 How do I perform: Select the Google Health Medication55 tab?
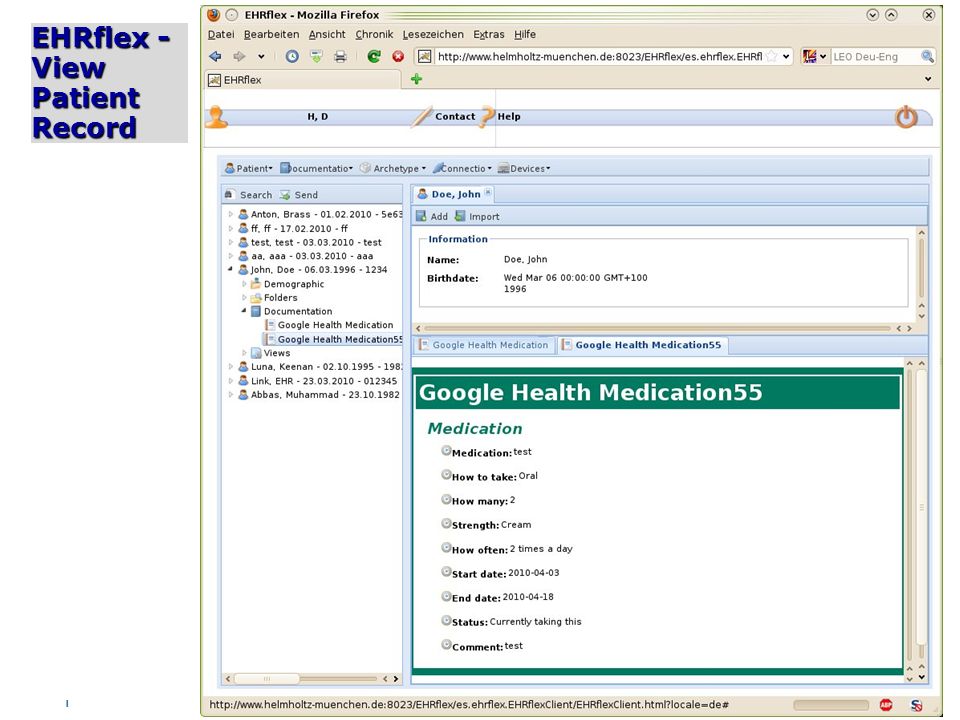[x=642, y=345]
